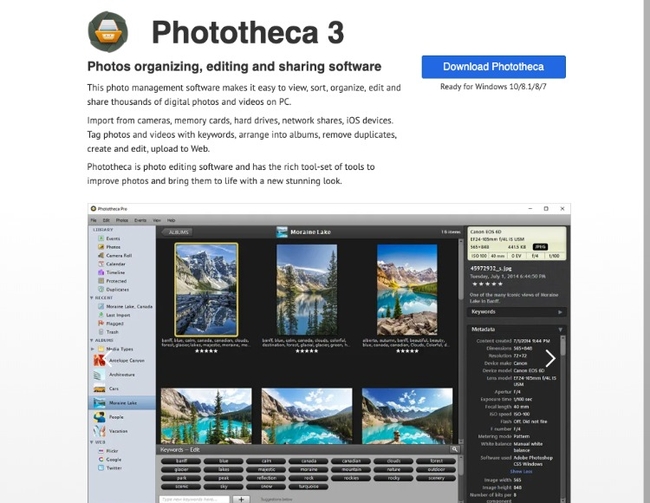
Task: Select the top right turquoise lake photo
Action: (x=407, y=289)
